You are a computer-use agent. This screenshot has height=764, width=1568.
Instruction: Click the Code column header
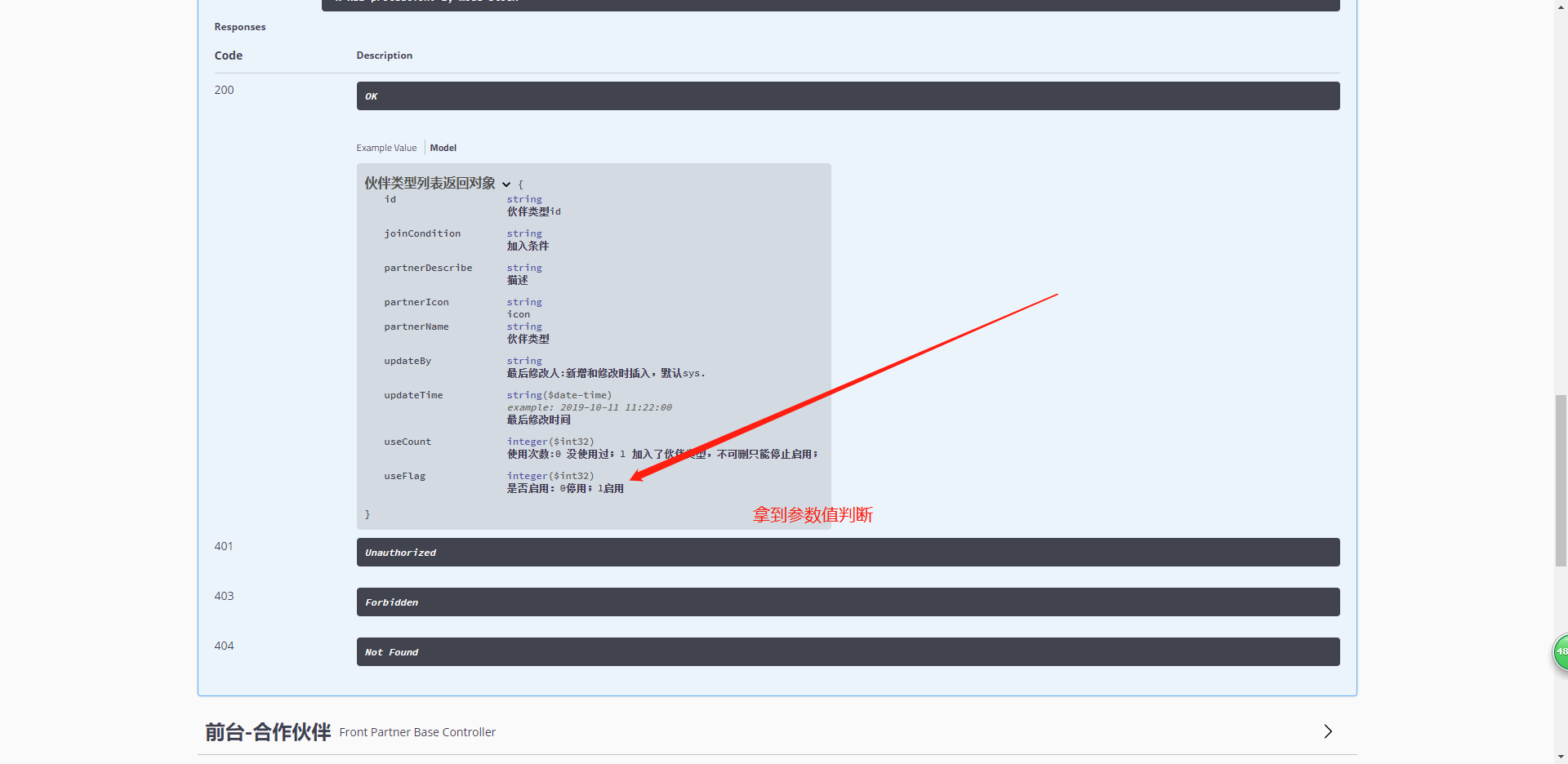click(x=229, y=56)
